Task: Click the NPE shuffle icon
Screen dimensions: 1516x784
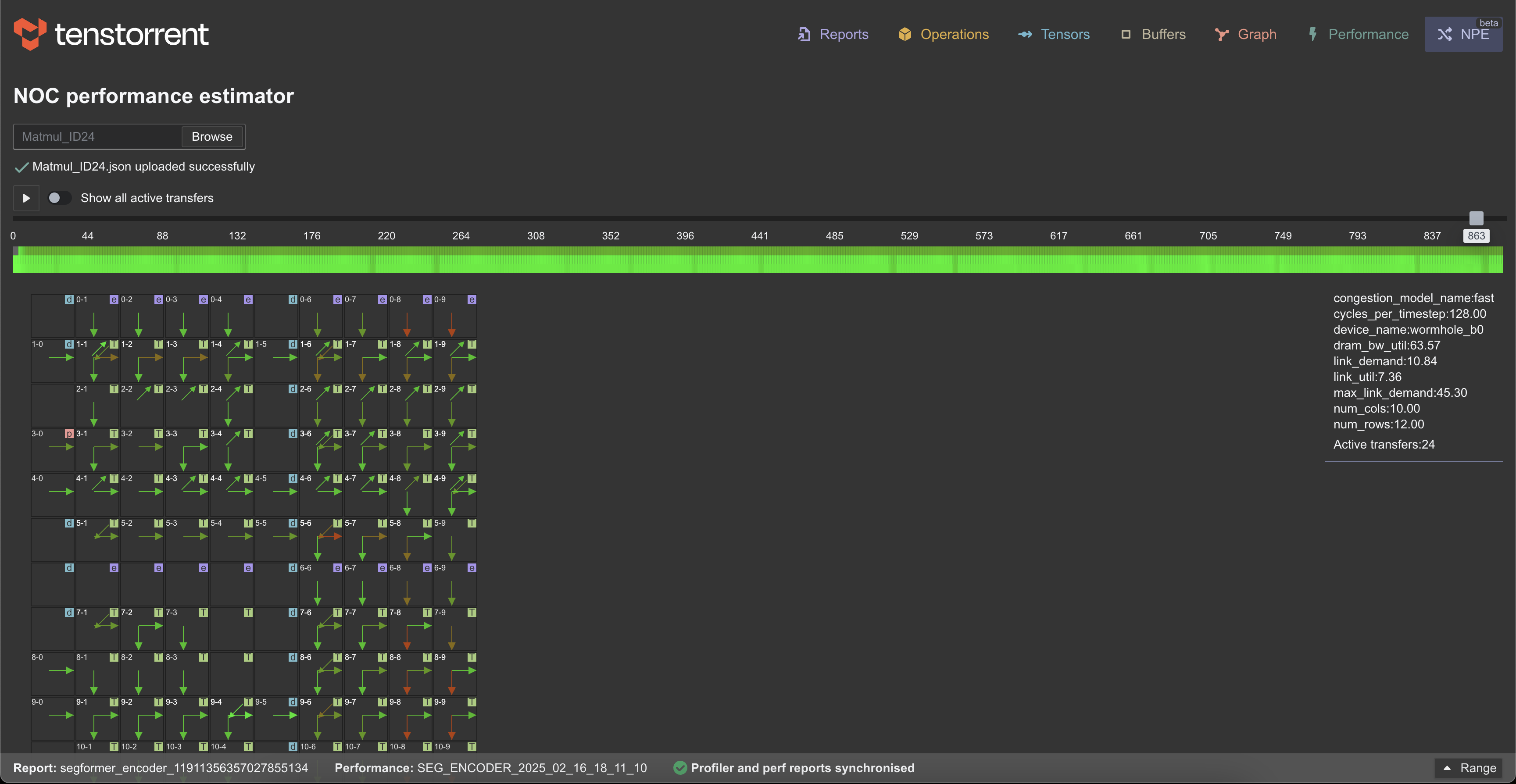Action: tap(1446, 34)
